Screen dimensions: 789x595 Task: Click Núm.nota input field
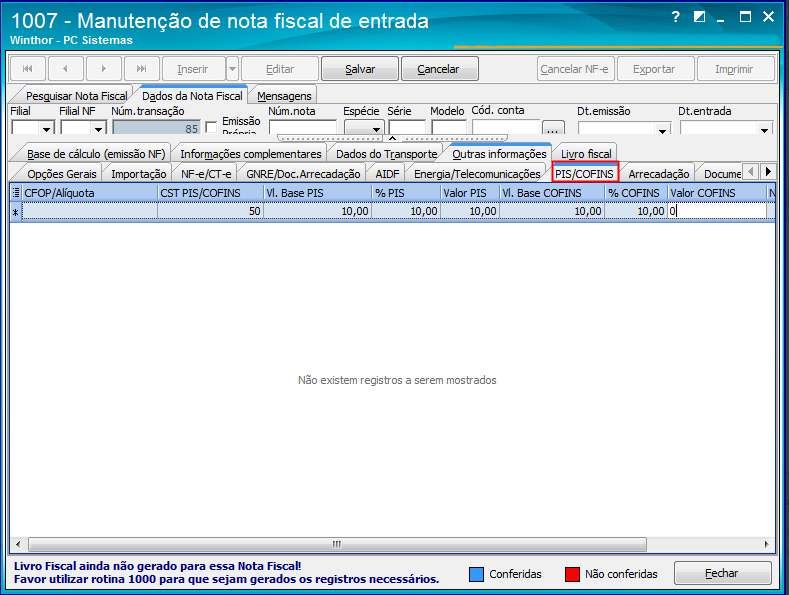(302, 127)
